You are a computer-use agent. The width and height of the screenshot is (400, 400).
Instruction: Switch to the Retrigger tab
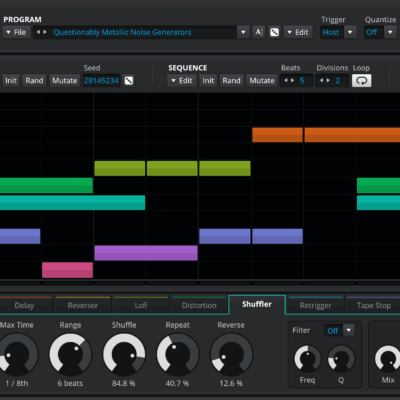315,305
